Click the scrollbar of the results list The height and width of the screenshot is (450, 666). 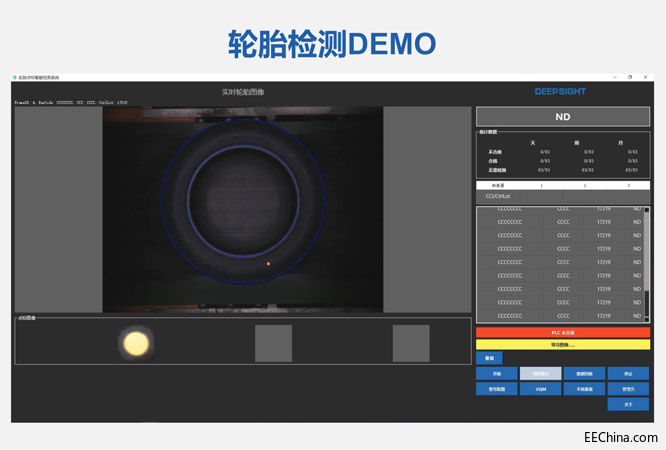(x=646, y=264)
